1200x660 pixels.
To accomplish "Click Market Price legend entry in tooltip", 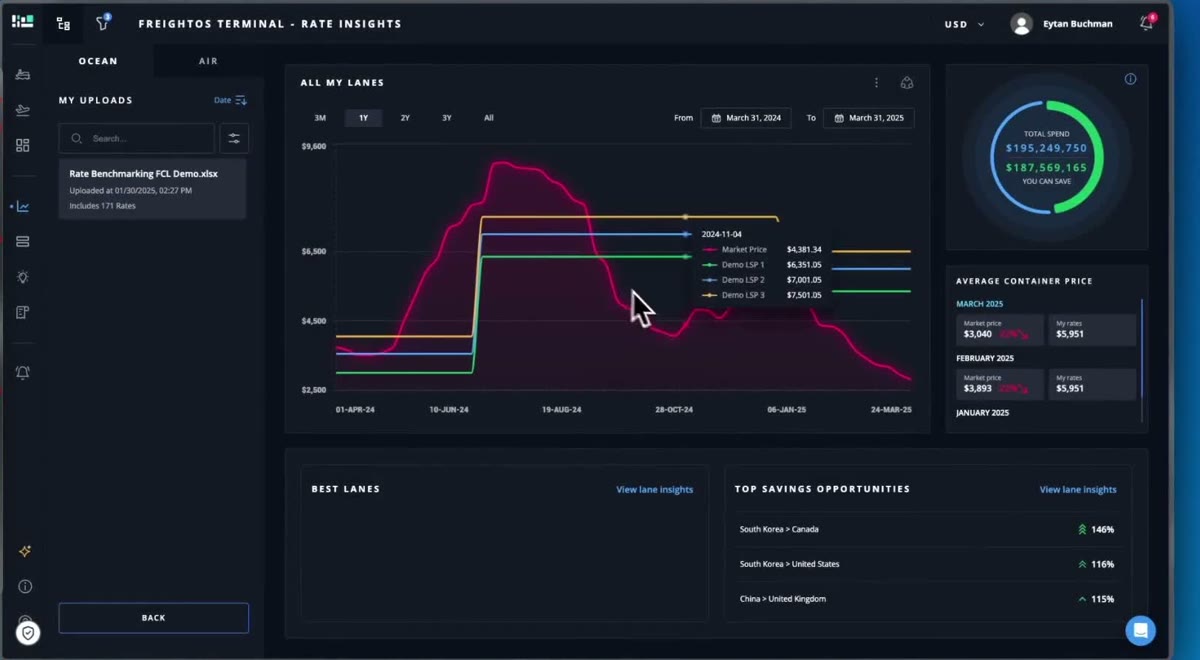I will pos(743,249).
